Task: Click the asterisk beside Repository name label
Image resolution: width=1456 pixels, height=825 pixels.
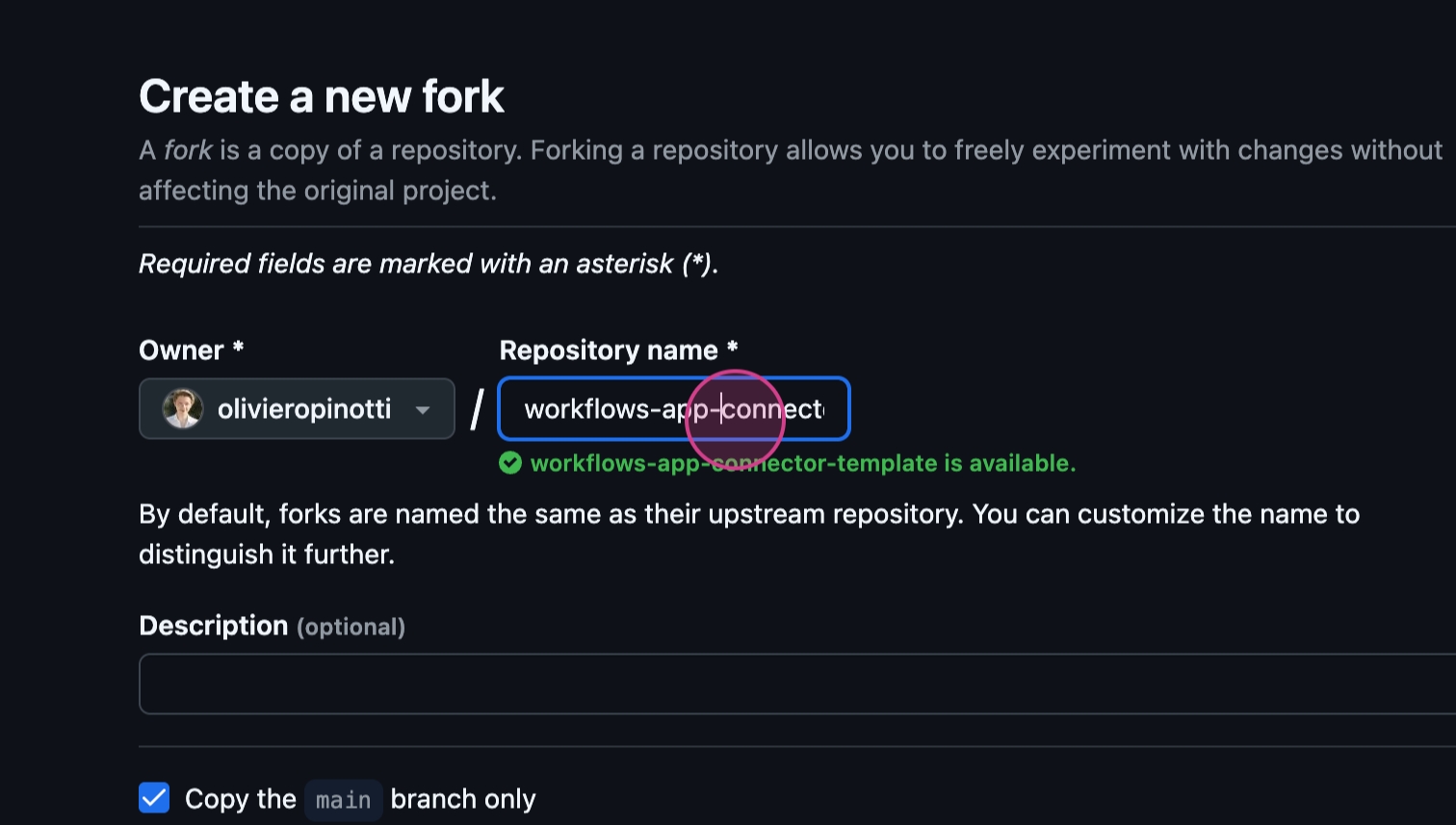Action: coord(732,348)
